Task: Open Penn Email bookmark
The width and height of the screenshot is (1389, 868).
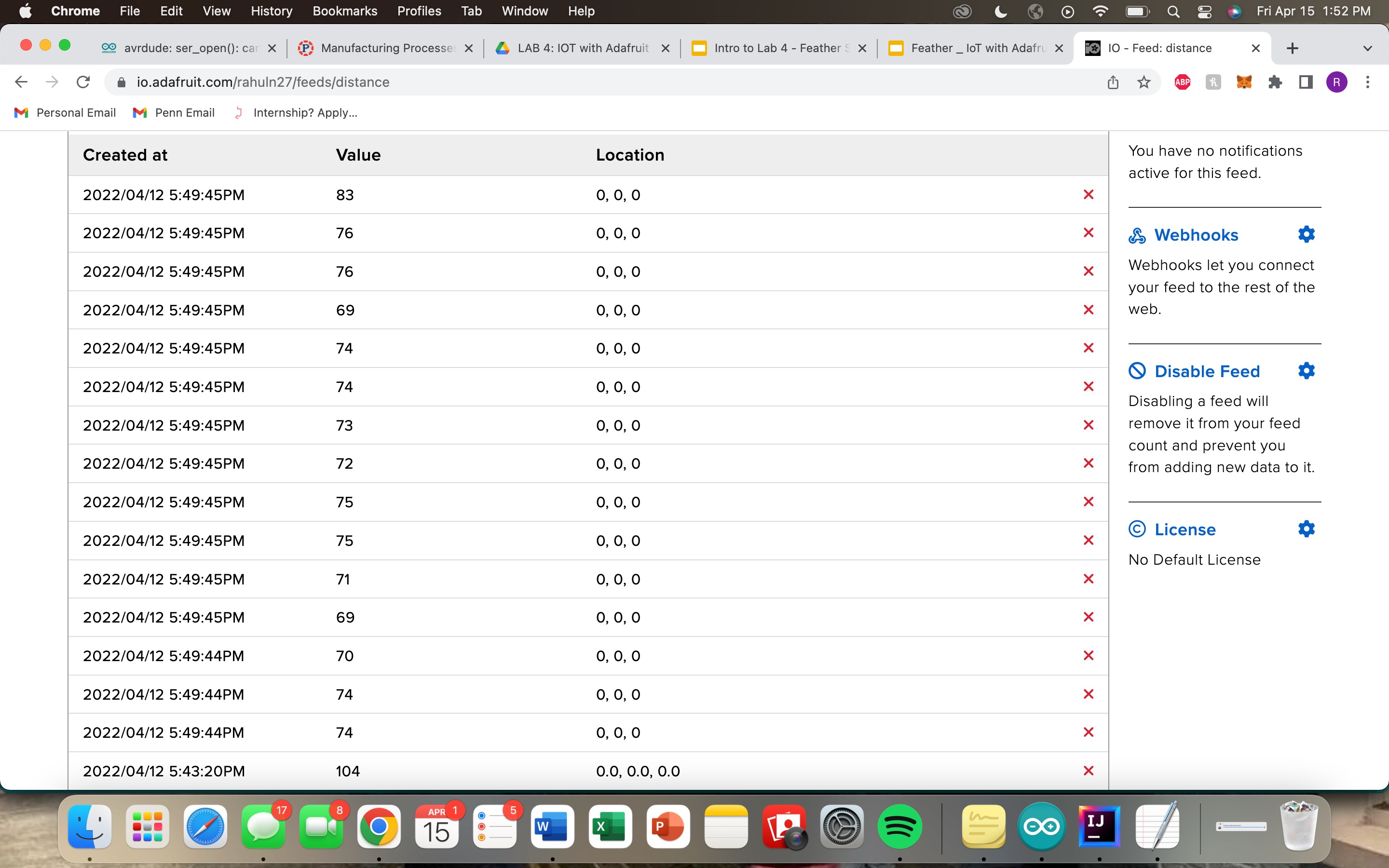Action: pos(174,112)
